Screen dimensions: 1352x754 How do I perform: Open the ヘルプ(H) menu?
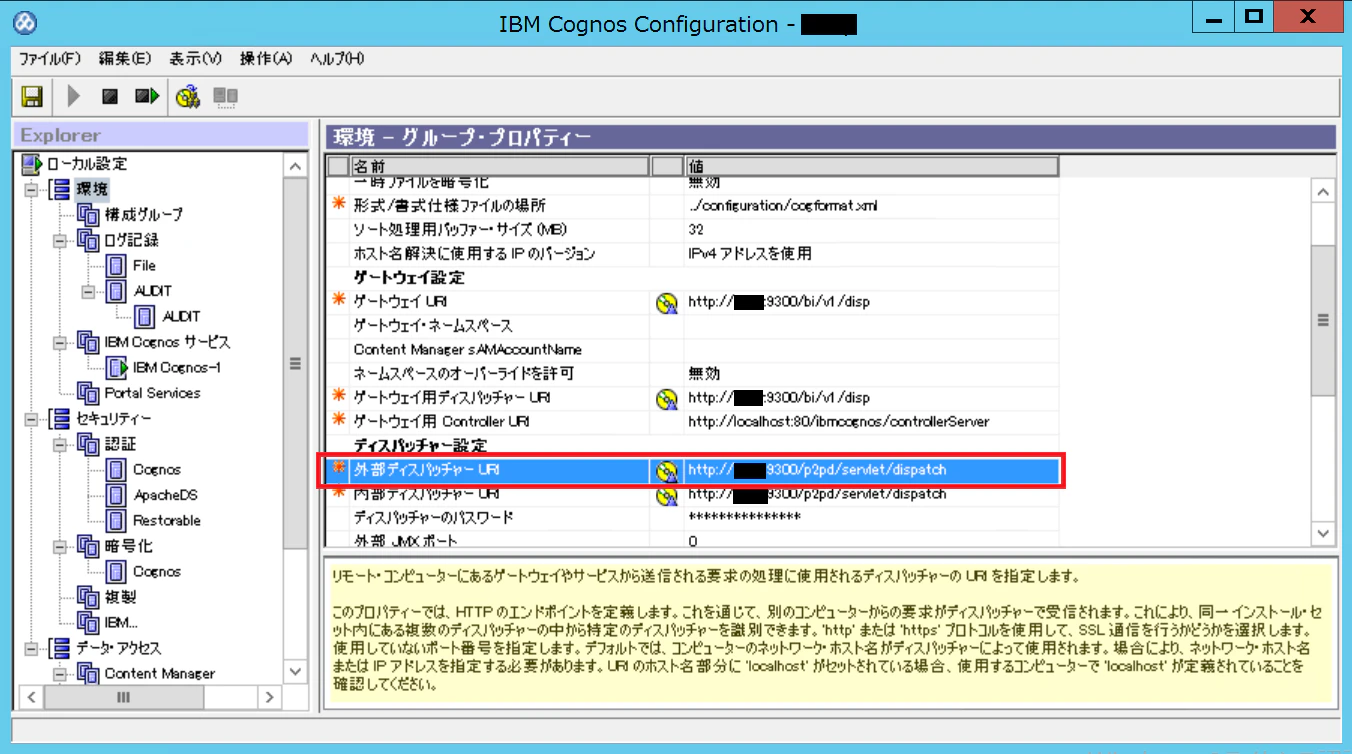click(337, 59)
